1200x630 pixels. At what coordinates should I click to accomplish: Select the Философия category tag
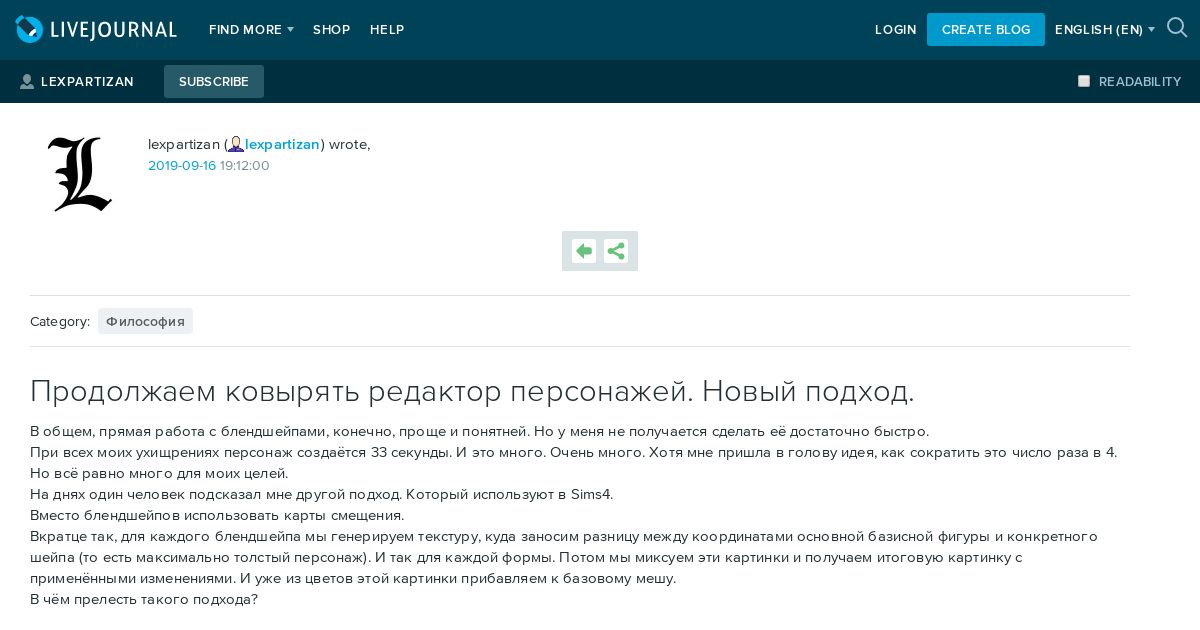point(145,321)
